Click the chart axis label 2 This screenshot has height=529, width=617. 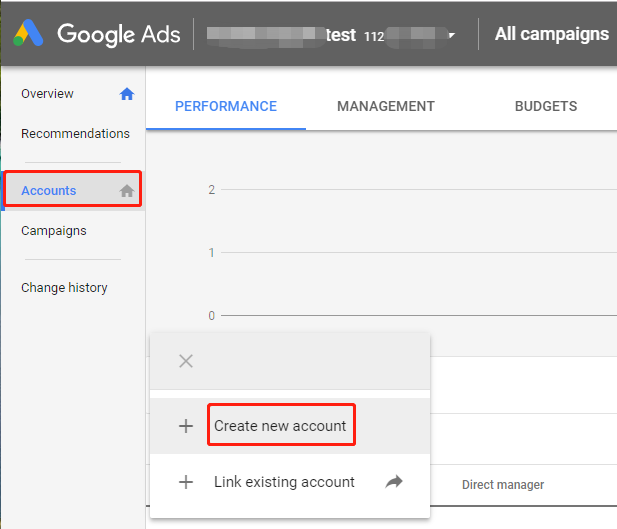(212, 190)
